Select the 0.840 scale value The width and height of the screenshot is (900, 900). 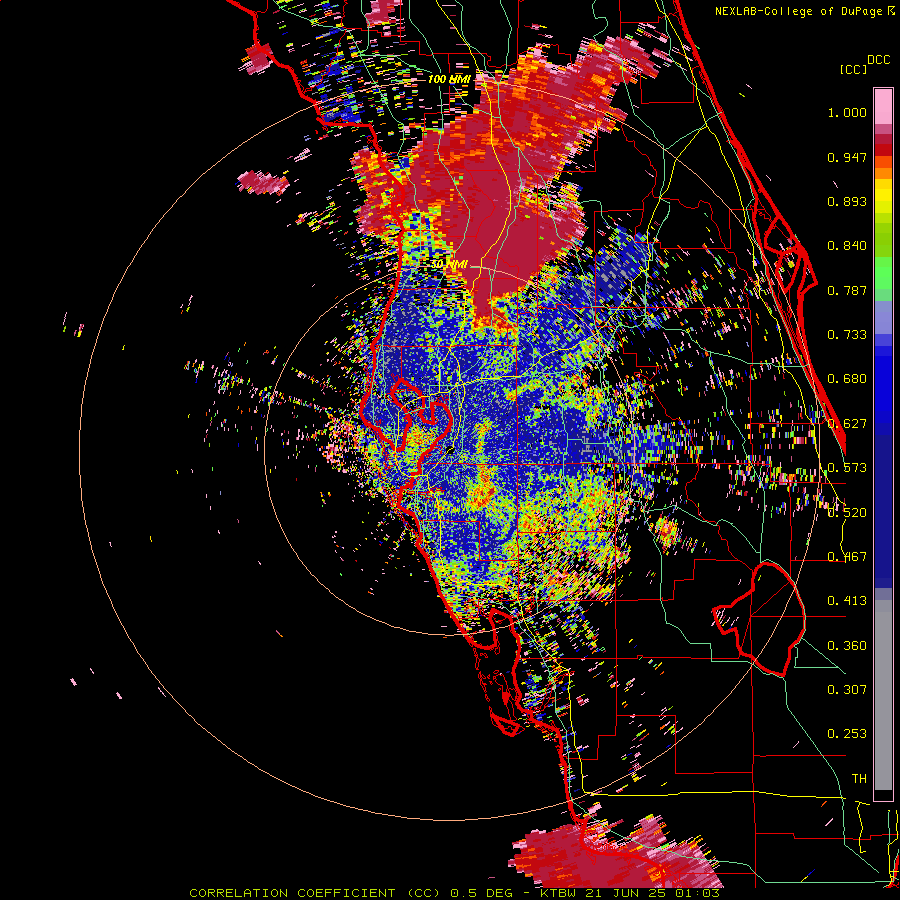click(x=847, y=246)
